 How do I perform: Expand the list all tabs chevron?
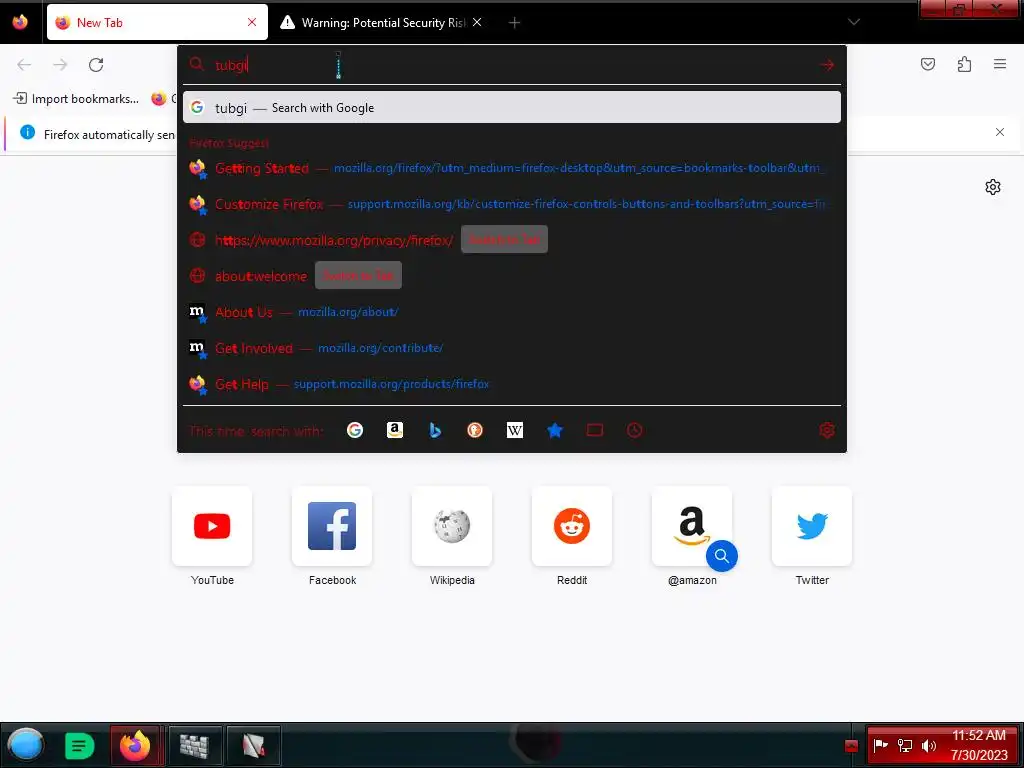[x=854, y=22]
